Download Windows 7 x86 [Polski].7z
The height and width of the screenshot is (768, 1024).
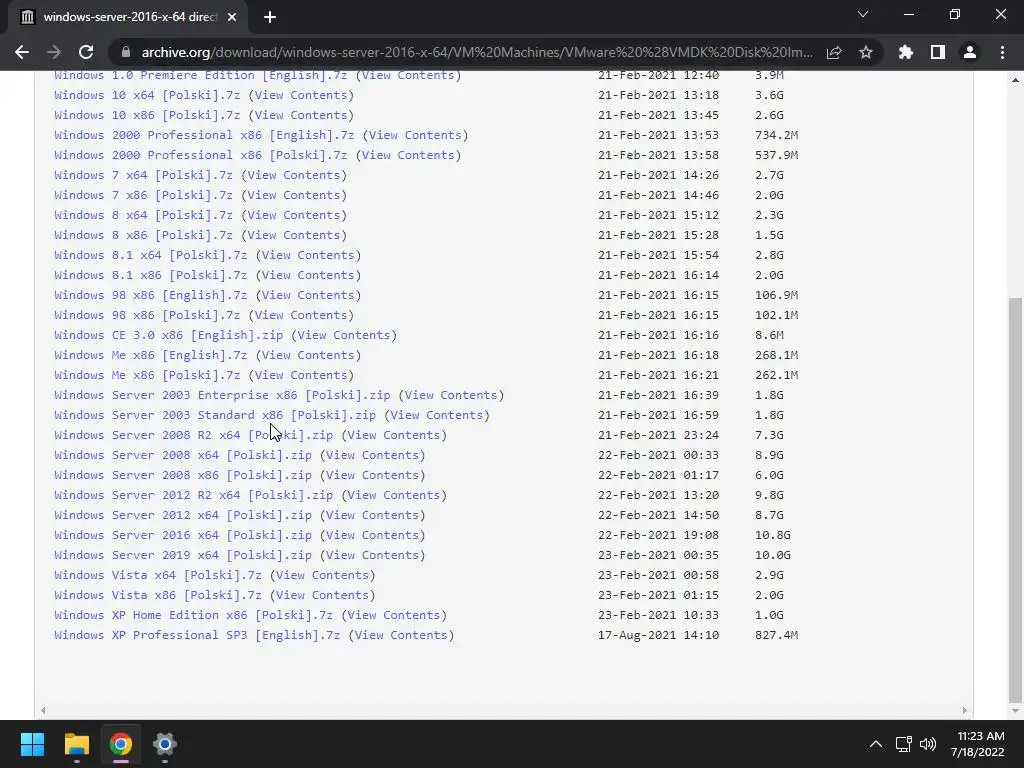tap(144, 195)
